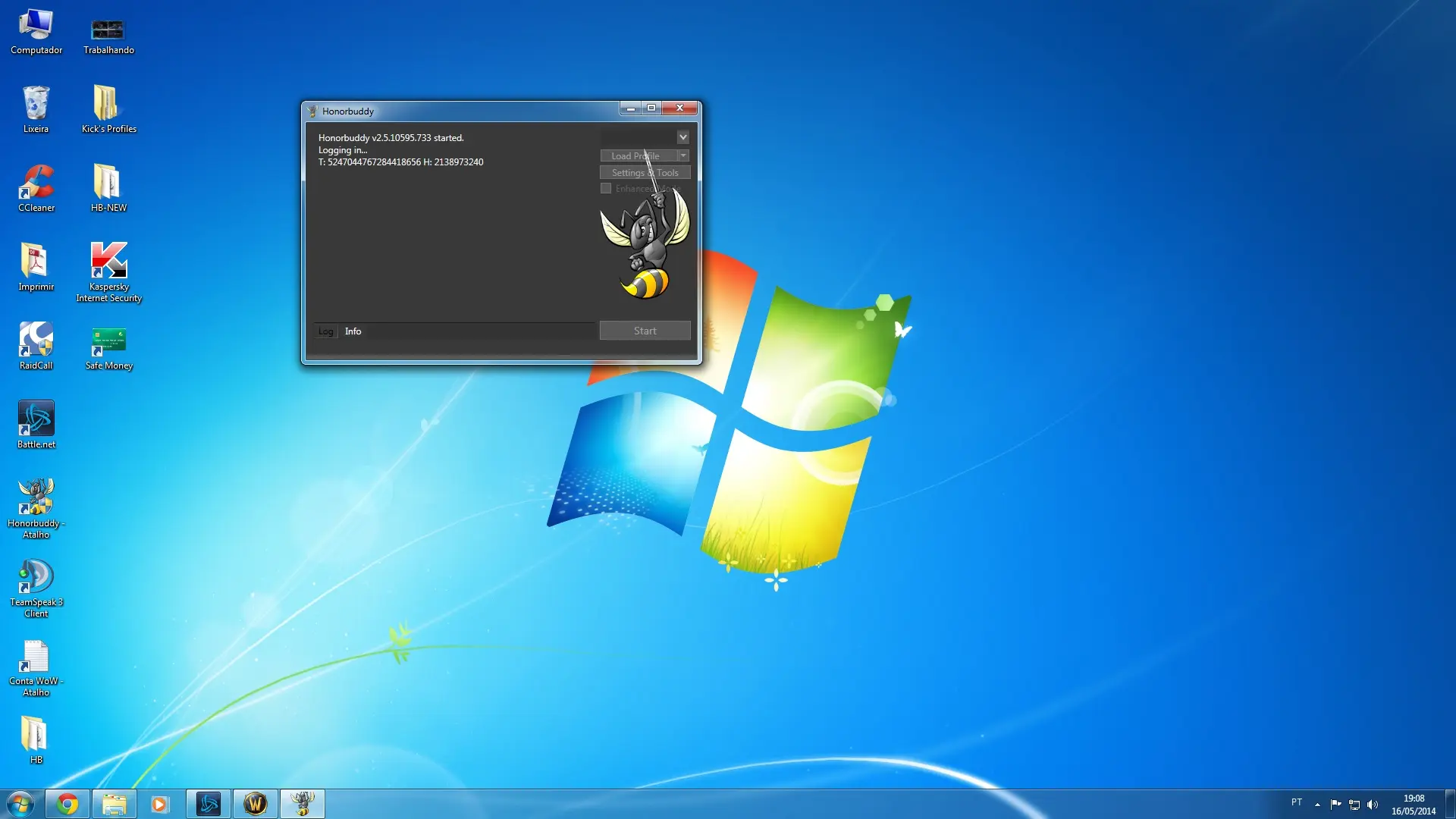Click the Honorbuddy title bar icon

[312, 111]
